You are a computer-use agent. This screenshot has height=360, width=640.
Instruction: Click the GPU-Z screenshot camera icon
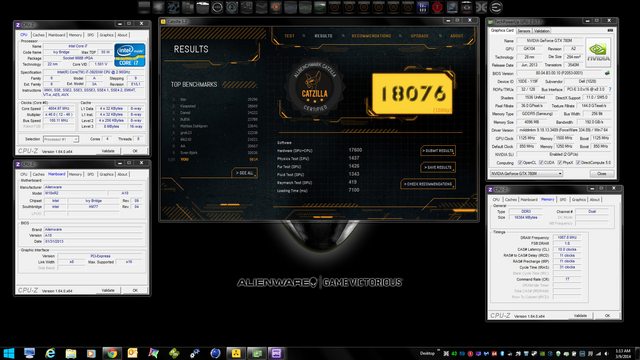click(610, 31)
